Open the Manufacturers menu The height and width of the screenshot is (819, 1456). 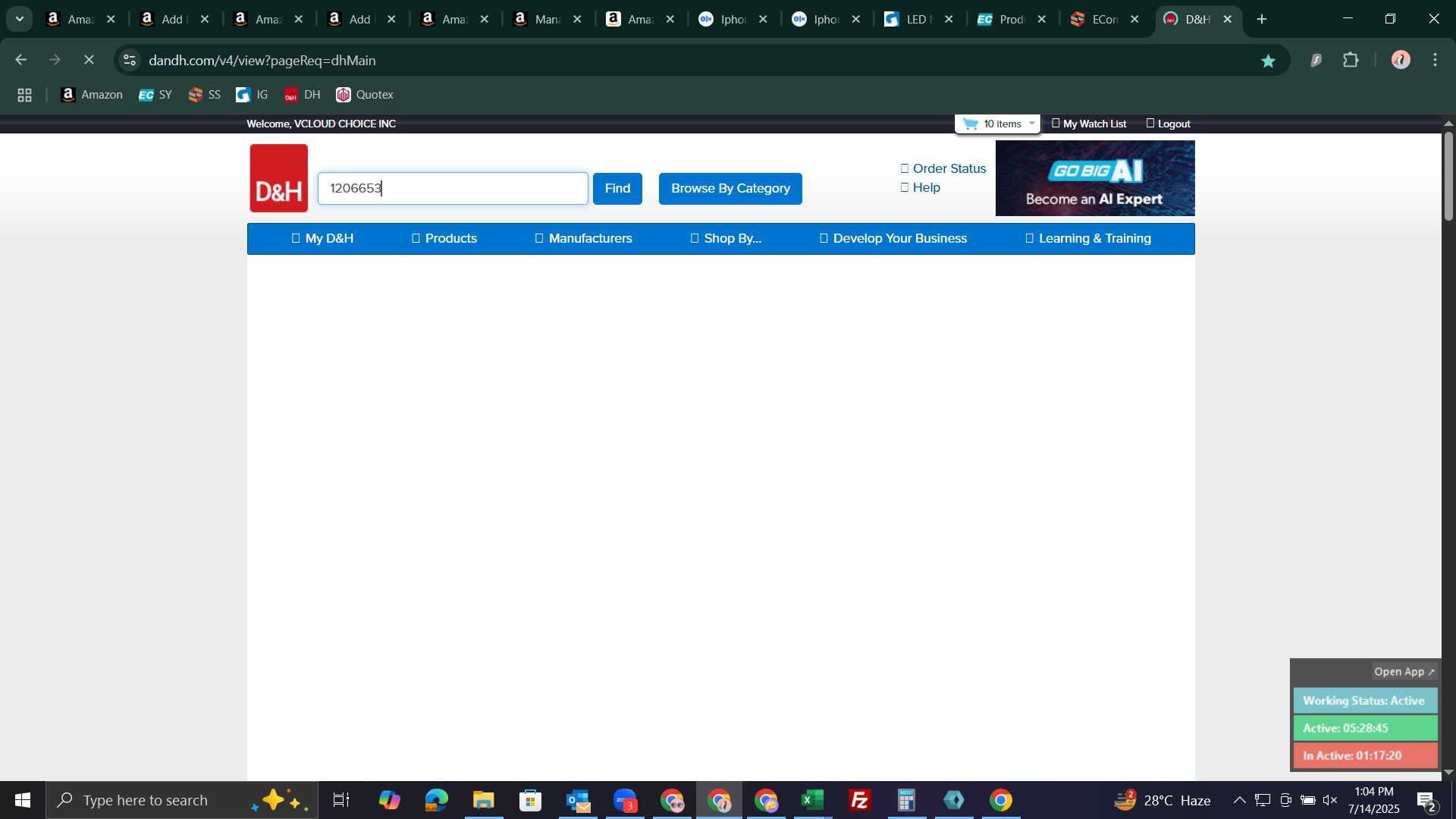(583, 239)
